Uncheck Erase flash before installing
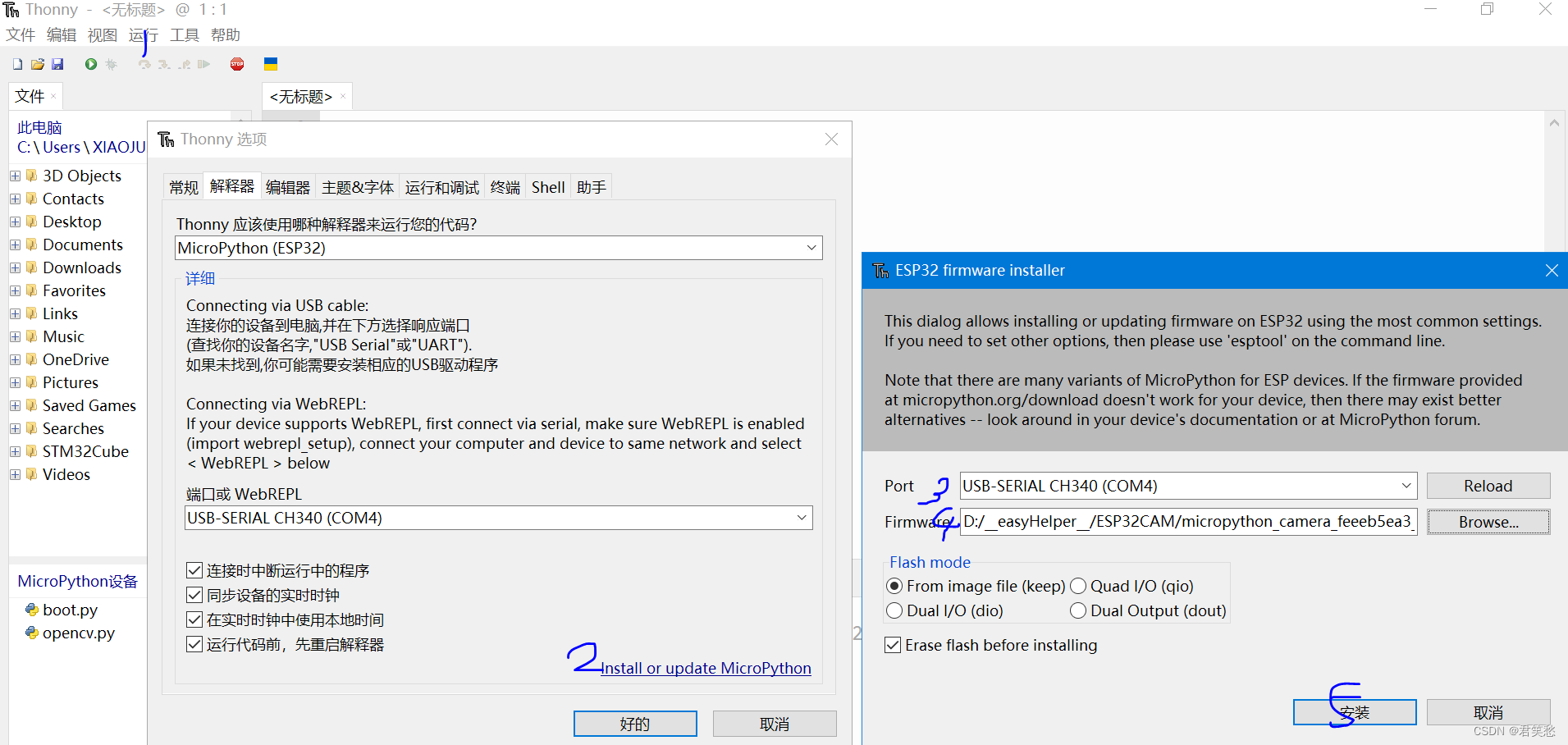 [x=893, y=645]
